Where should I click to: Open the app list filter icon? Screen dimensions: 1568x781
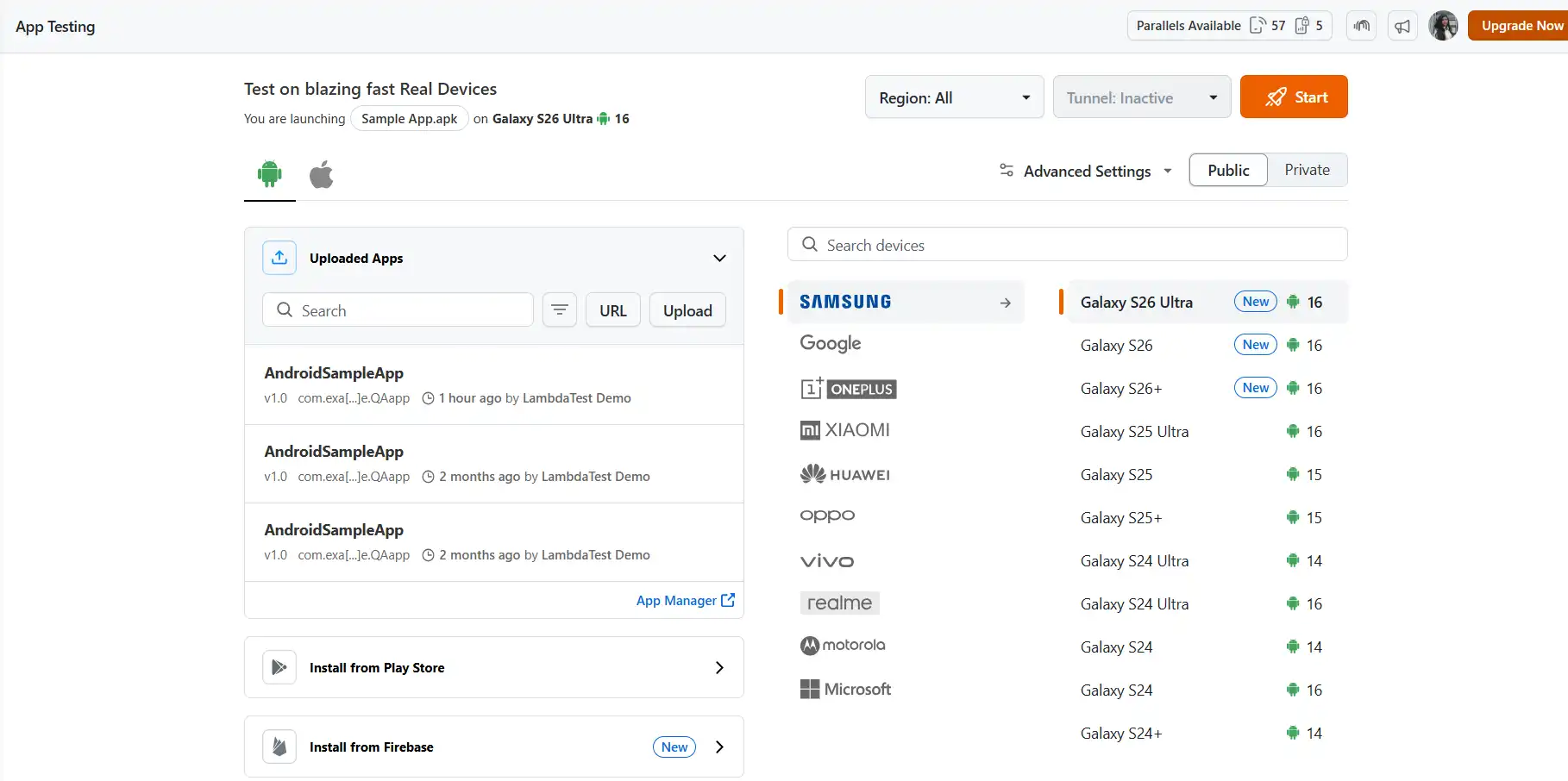coord(560,310)
